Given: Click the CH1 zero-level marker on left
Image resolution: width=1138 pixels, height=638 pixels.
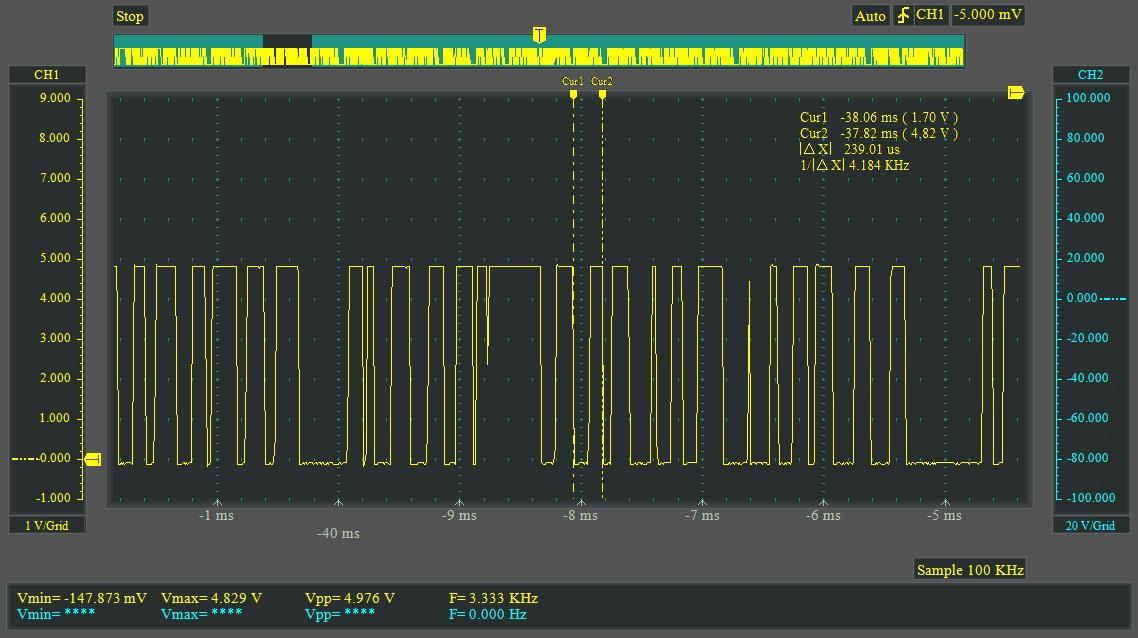Looking at the screenshot, I should (x=93, y=459).
